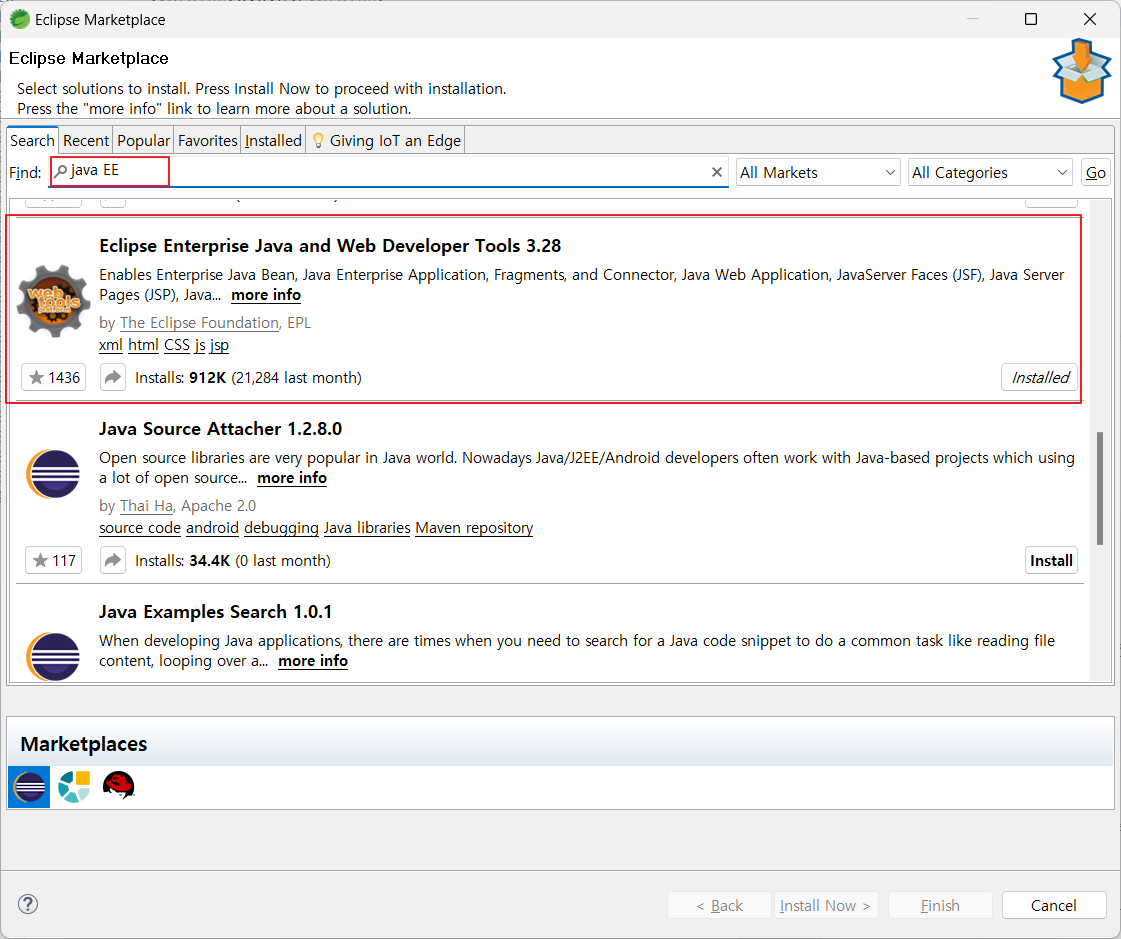Open the Giving IoT an Edge tab
Image resolution: width=1121 pixels, height=939 pixels.
coord(386,141)
